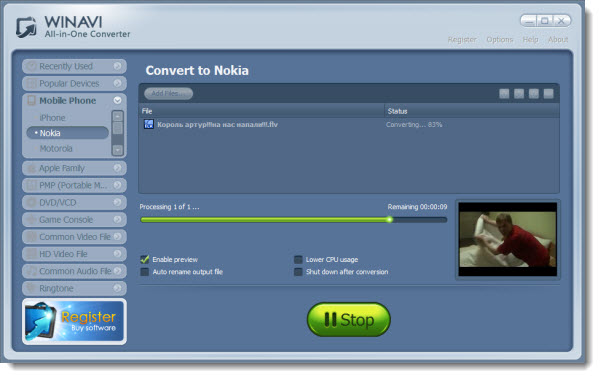The width and height of the screenshot is (600, 378).
Task: Click the green Stop button
Action: click(349, 319)
